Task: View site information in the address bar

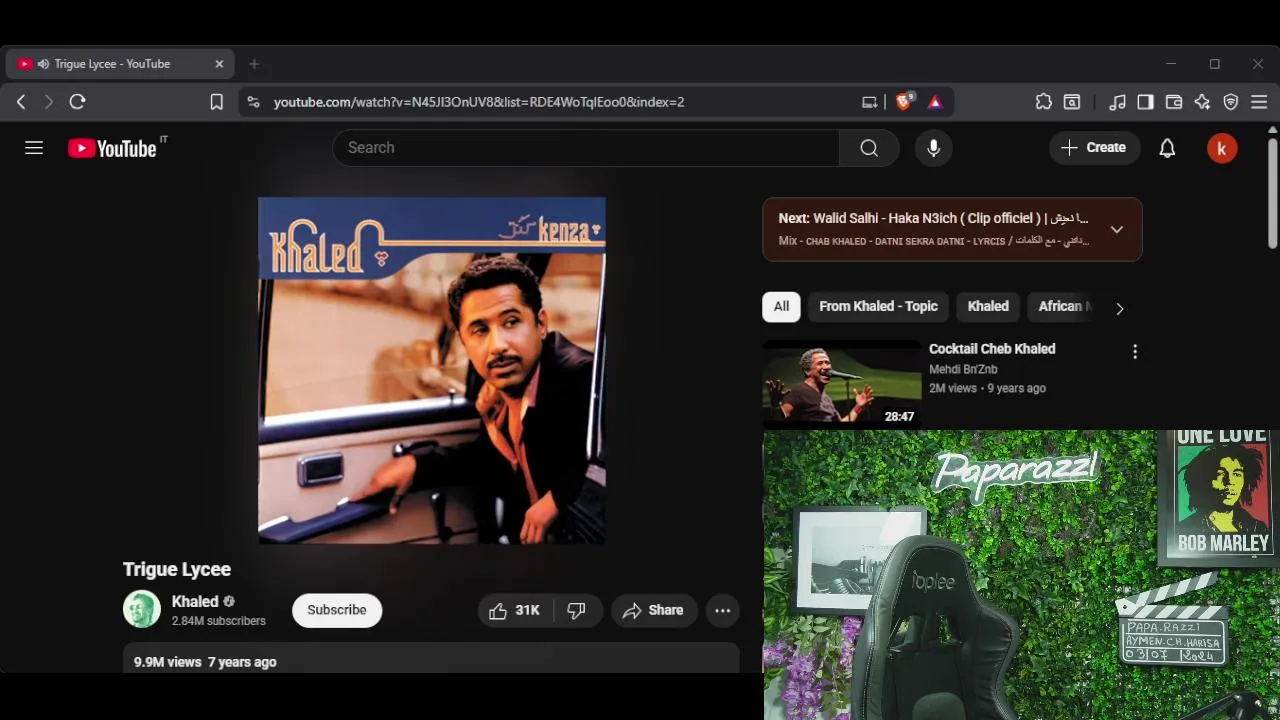Action: (x=253, y=102)
